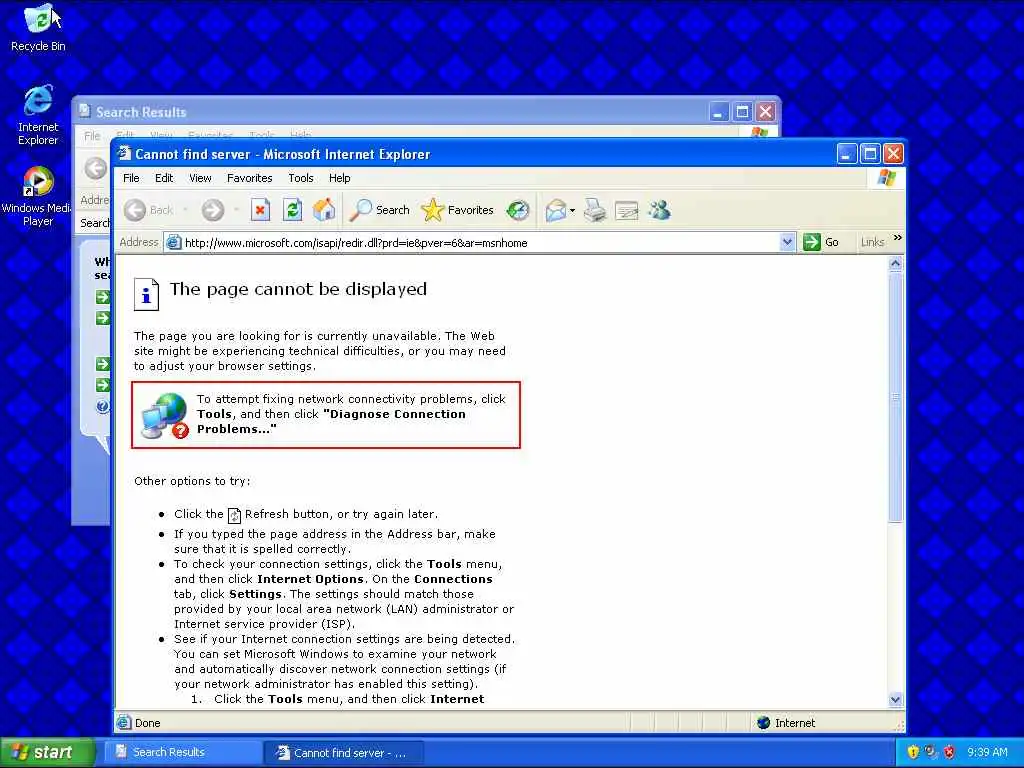The width and height of the screenshot is (1024, 768).
Task: Click in the address URL field
Action: pyautogui.click(x=480, y=242)
